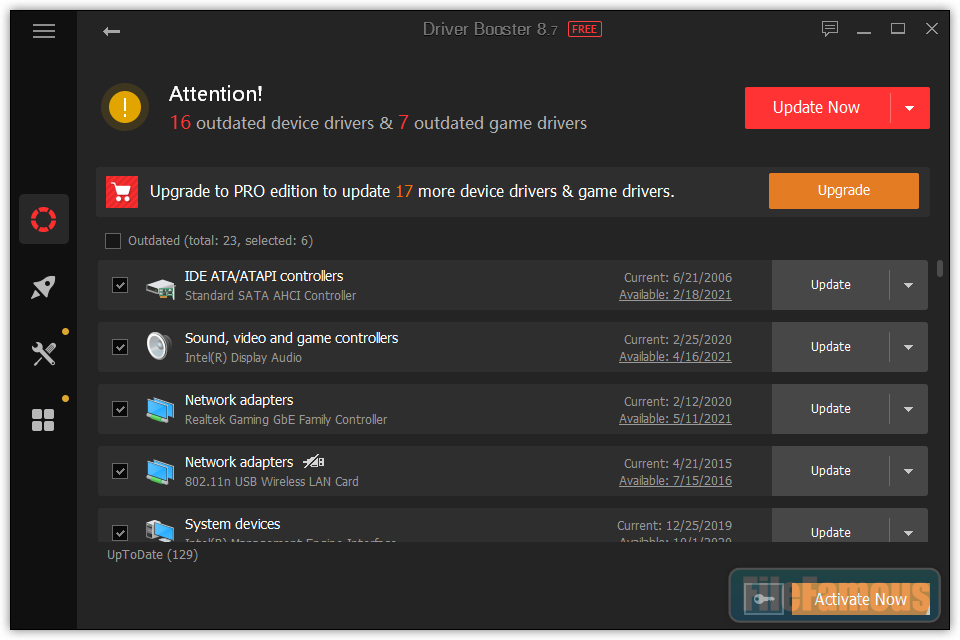Open the Action Center grid icon

43,420
